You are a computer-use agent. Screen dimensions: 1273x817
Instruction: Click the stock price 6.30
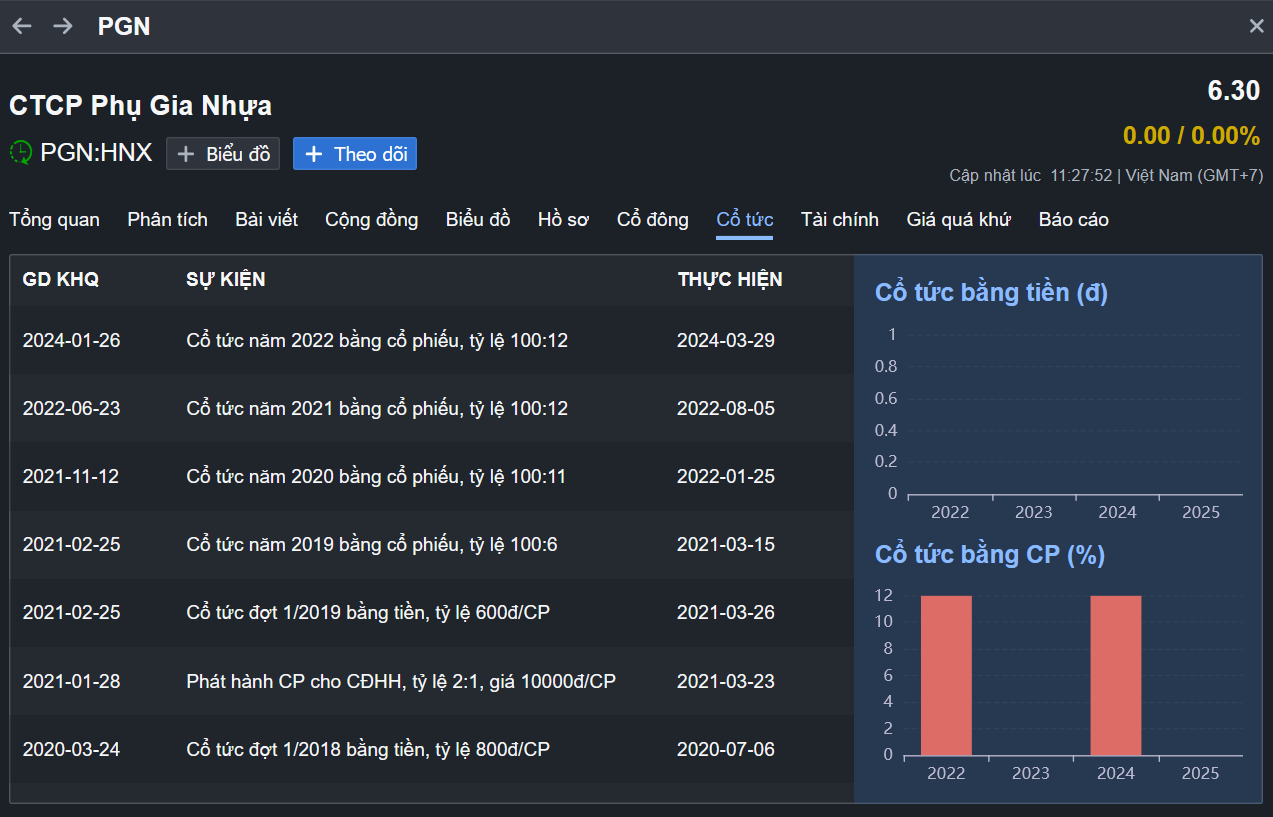[x=1234, y=91]
